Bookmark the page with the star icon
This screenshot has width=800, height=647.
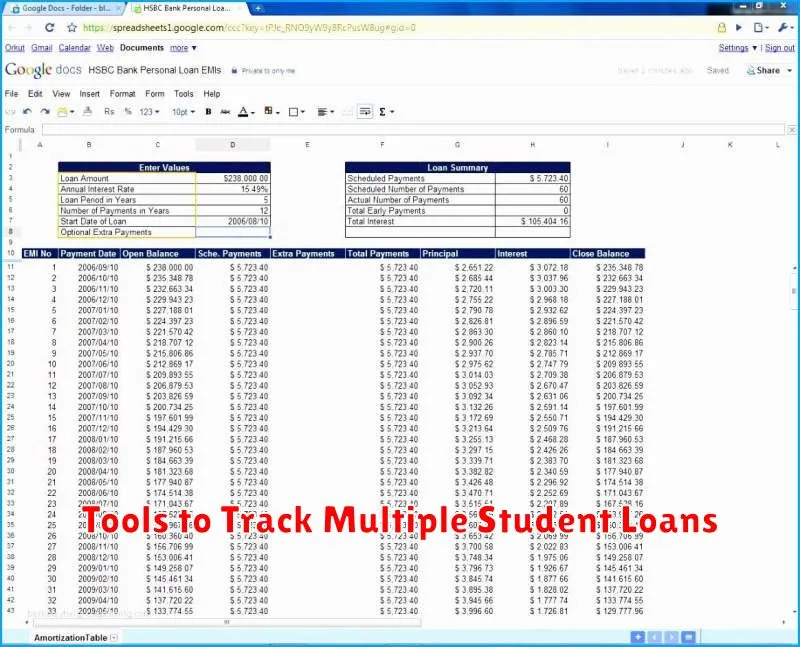(72, 28)
